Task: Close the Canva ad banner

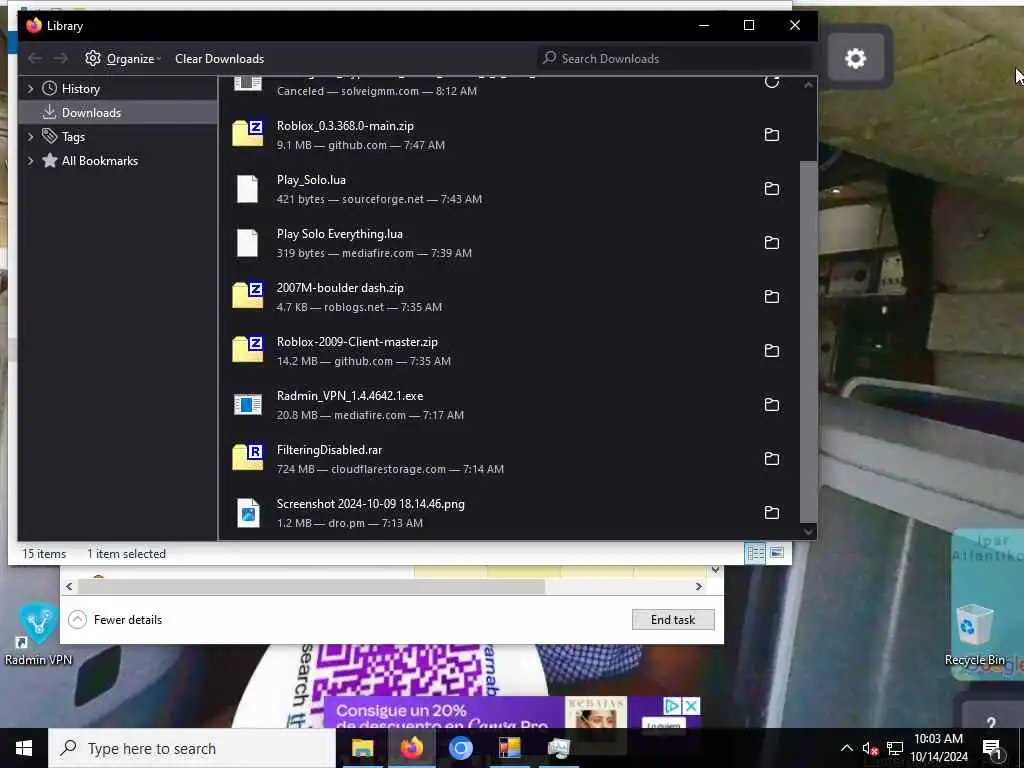Action: click(x=690, y=706)
